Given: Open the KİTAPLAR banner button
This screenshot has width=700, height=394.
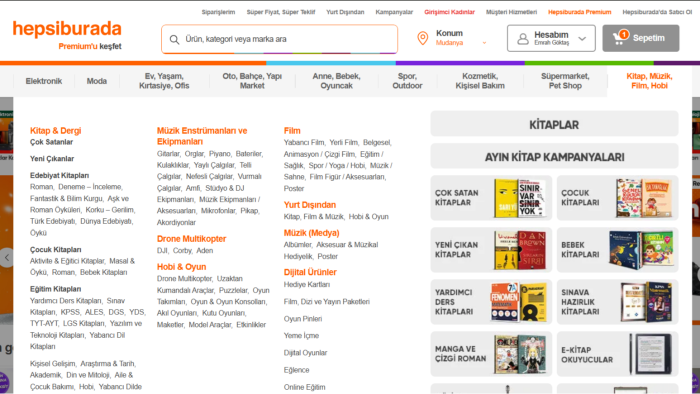Looking at the screenshot, I should 554,124.
